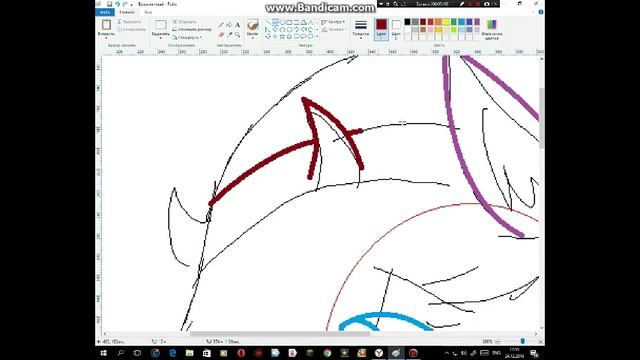Image resolution: width=640 pixels, height=360 pixels.
Task: Select the Fill with color bucket tool
Action: pos(229,25)
